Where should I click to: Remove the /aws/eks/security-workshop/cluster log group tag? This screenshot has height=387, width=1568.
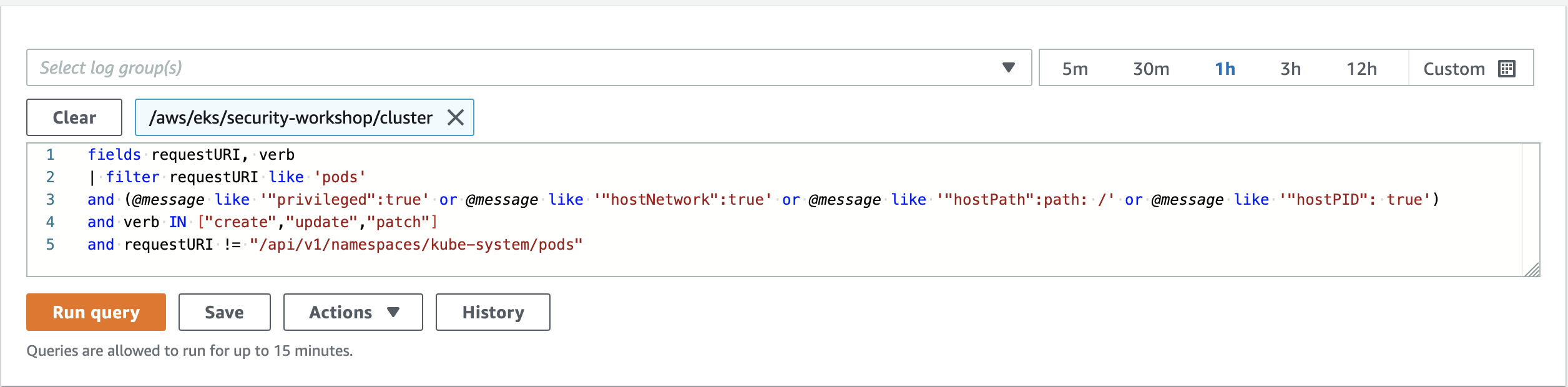(x=456, y=117)
